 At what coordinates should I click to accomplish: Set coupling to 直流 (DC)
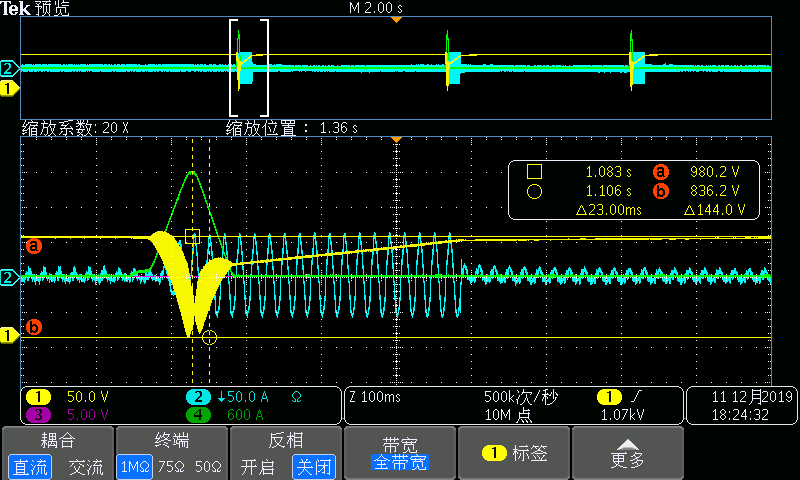click(28, 466)
